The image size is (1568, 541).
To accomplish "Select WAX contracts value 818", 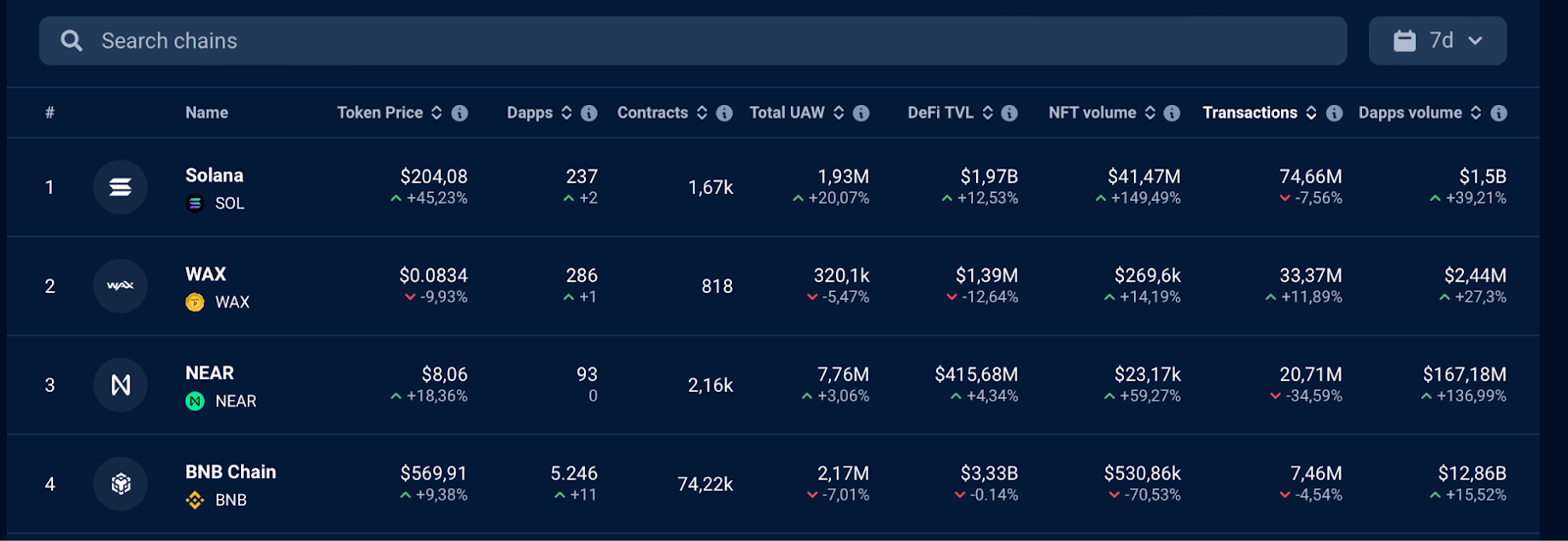I will [717, 286].
